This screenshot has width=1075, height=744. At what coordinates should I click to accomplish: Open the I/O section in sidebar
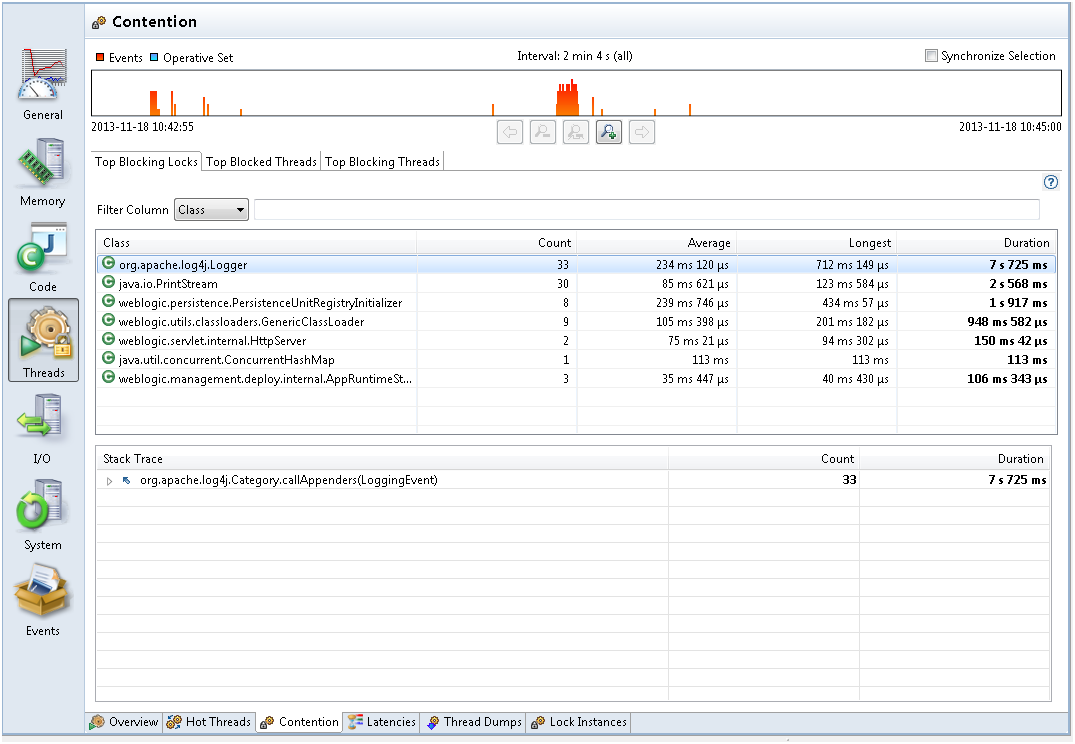click(x=43, y=427)
